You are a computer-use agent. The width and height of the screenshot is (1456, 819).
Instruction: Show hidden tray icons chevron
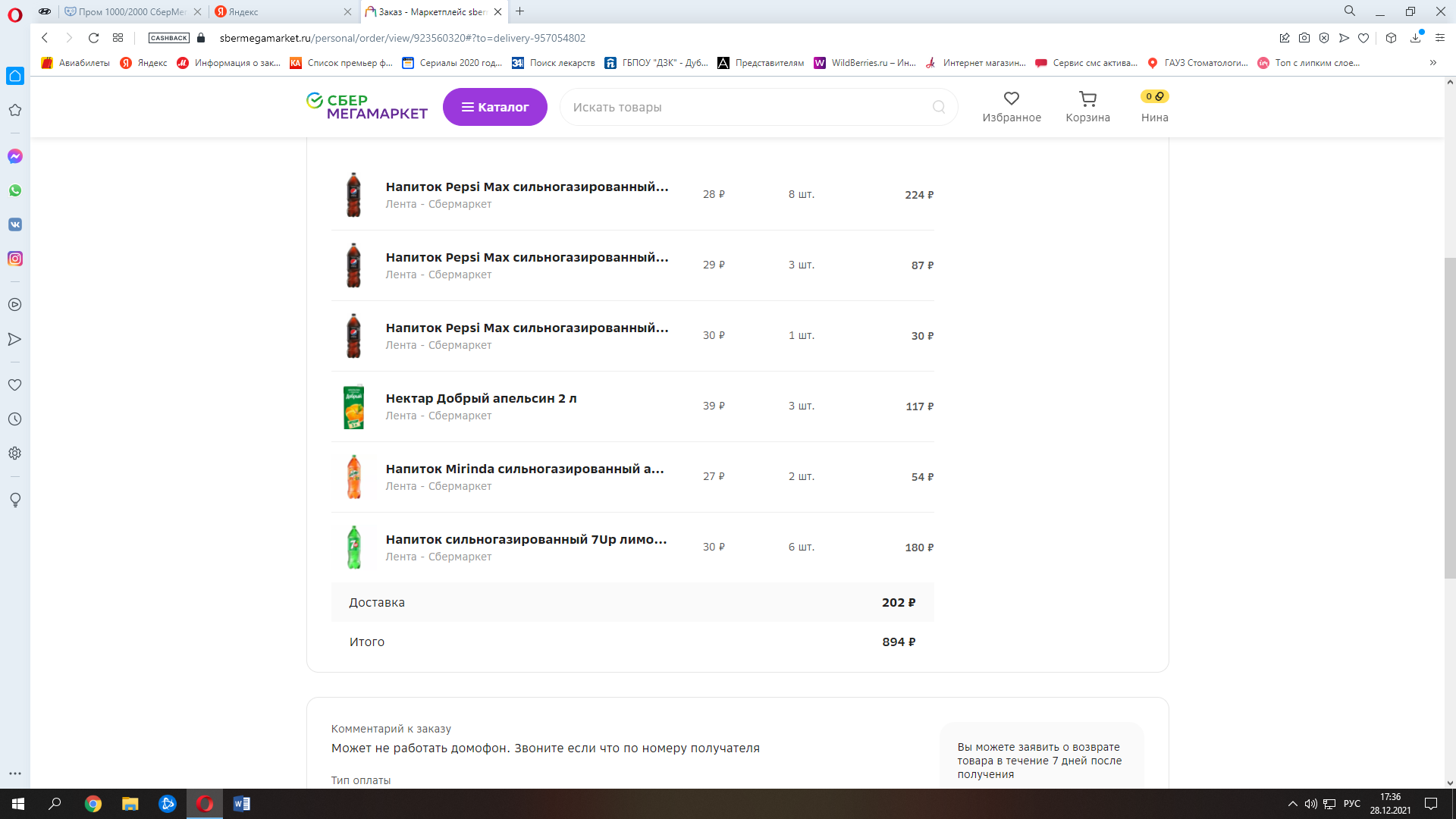(1292, 804)
